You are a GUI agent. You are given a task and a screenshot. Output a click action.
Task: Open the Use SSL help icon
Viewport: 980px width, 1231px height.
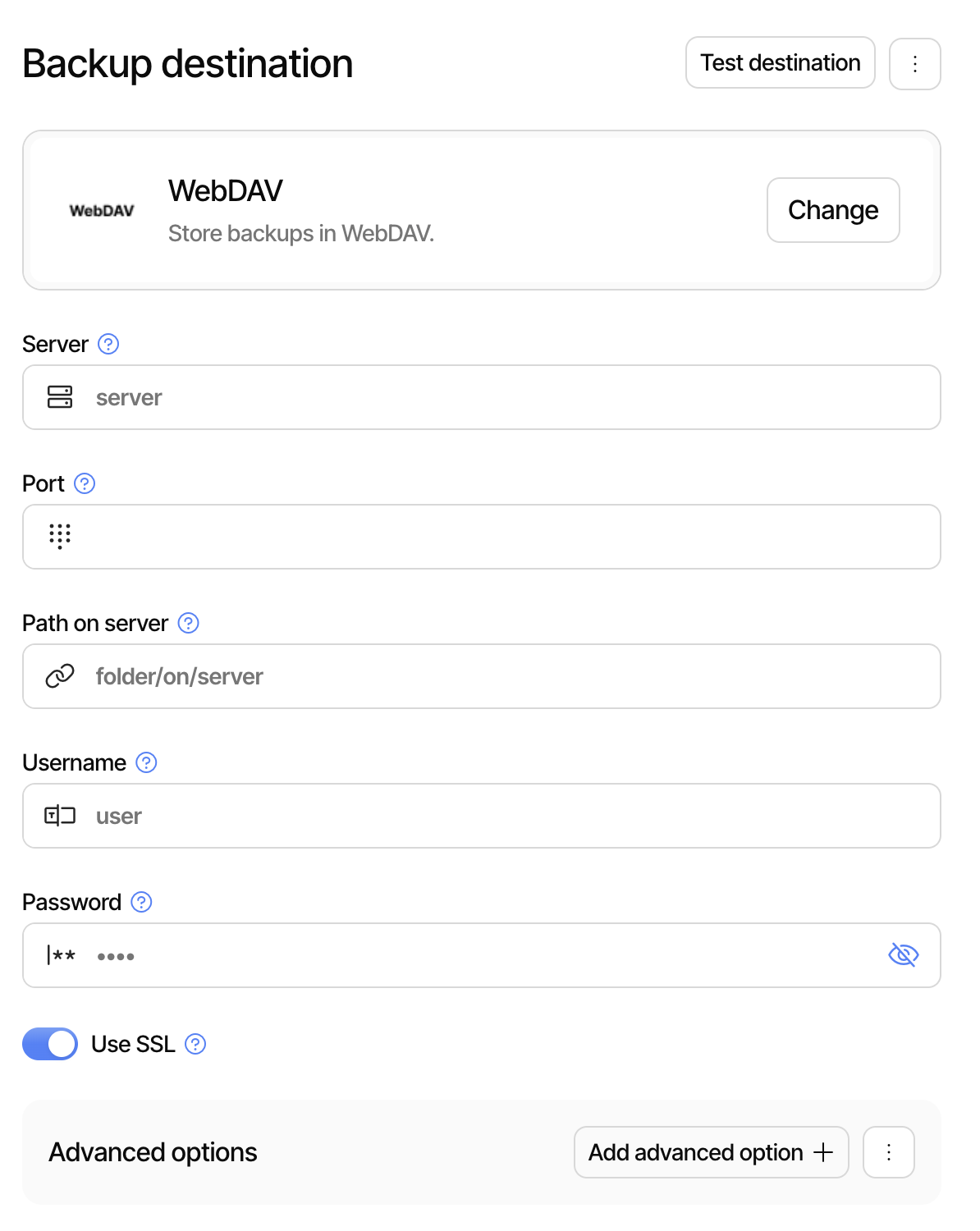point(195,1045)
